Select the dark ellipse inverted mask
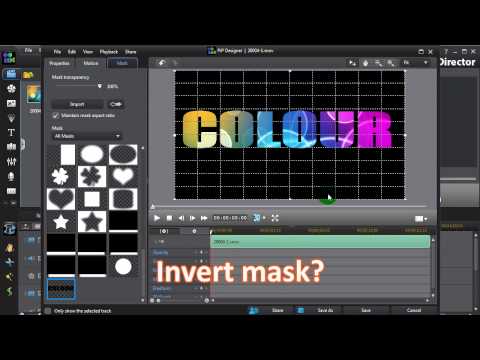Viewport: 480px width, 360px height. pyautogui.click(x=123, y=155)
